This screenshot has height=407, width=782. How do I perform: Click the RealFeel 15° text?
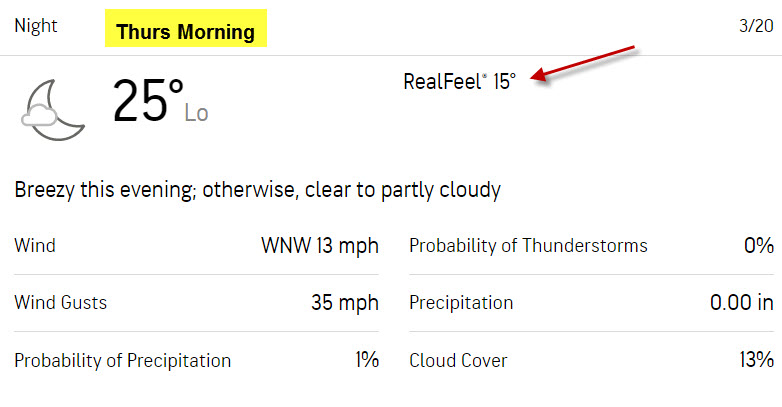(459, 82)
